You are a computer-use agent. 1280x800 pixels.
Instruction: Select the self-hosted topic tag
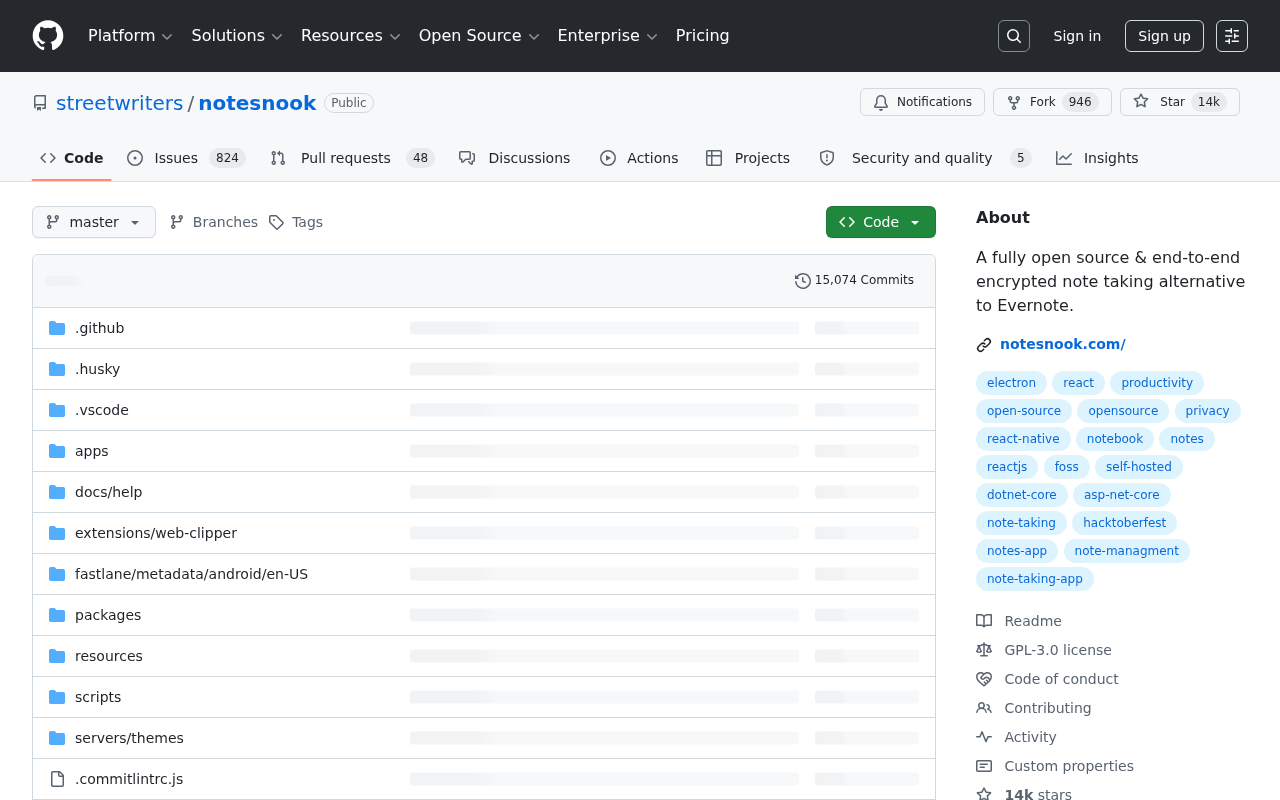pos(1139,467)
